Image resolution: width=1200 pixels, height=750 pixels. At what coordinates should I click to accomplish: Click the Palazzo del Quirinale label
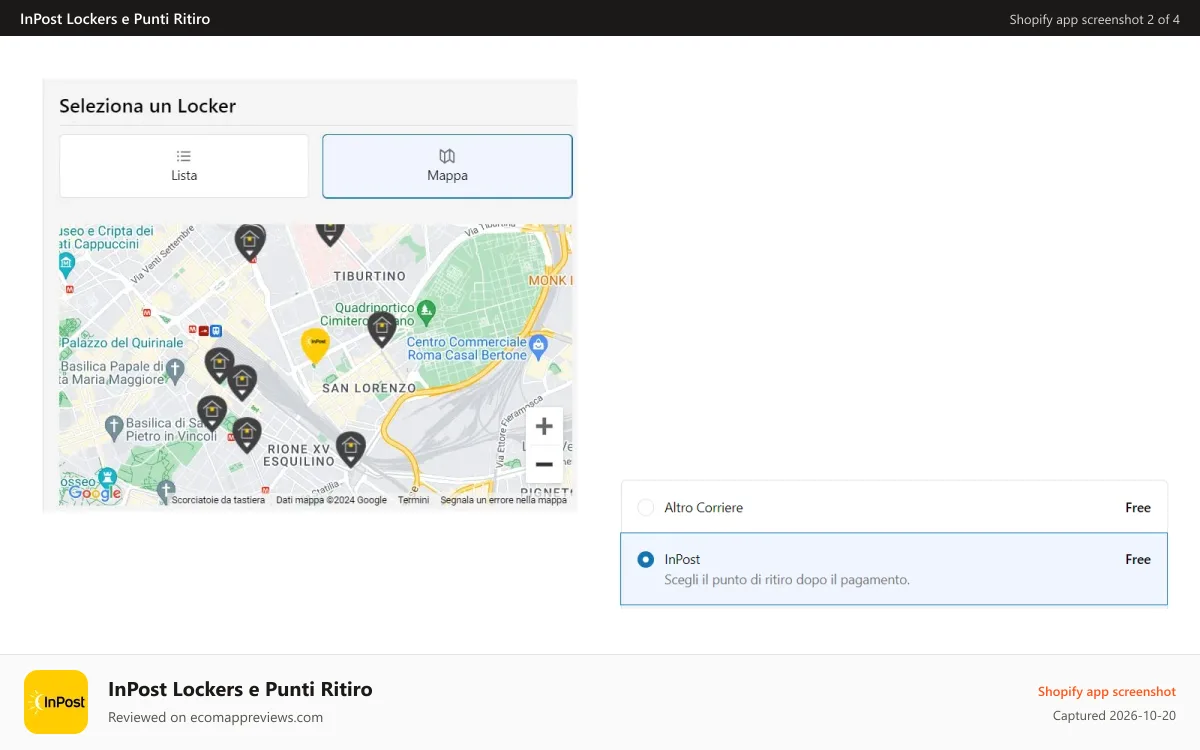122,343
